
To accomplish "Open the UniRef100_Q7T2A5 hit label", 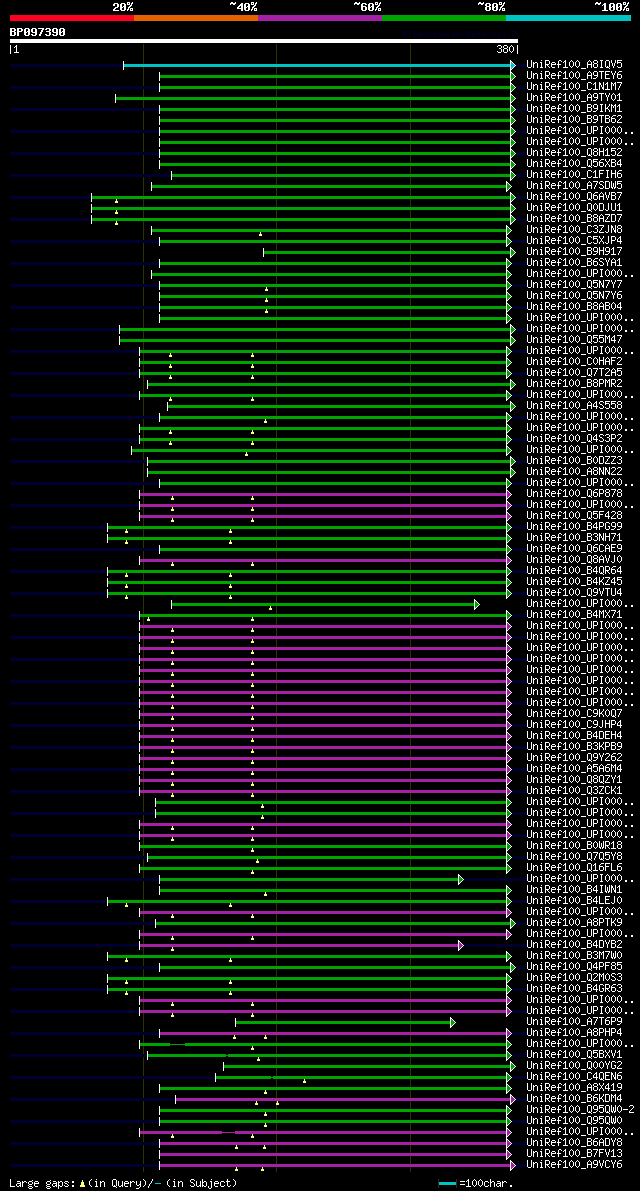I will 574,373.
